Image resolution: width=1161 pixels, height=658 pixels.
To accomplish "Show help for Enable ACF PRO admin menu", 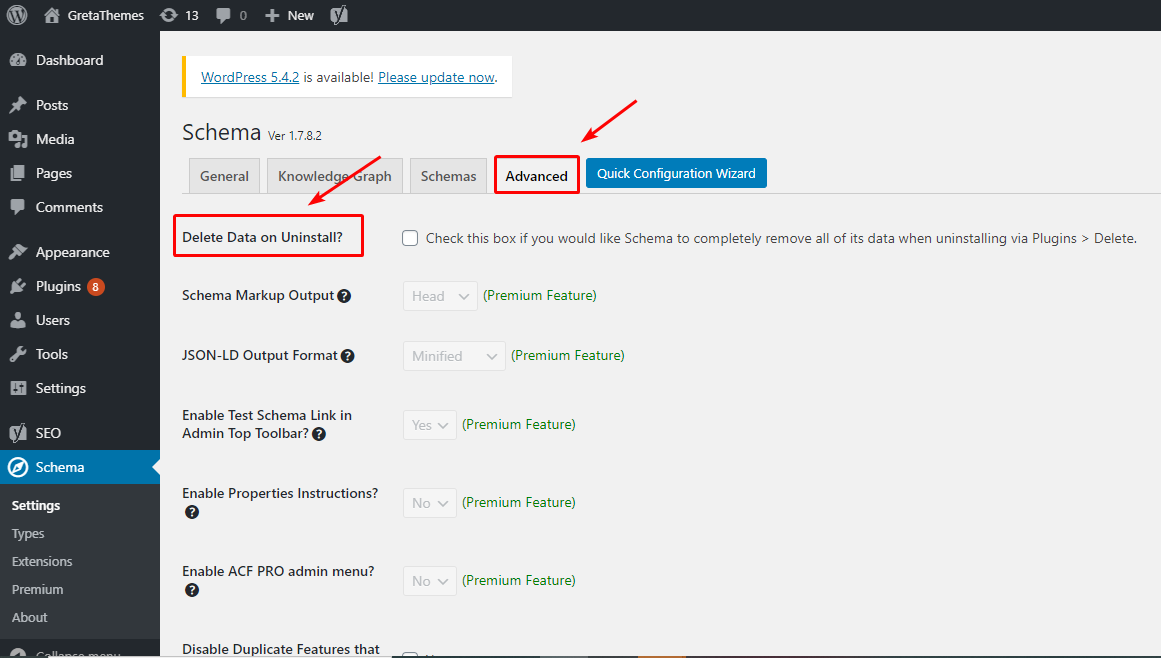I will [x=192, y=590].
